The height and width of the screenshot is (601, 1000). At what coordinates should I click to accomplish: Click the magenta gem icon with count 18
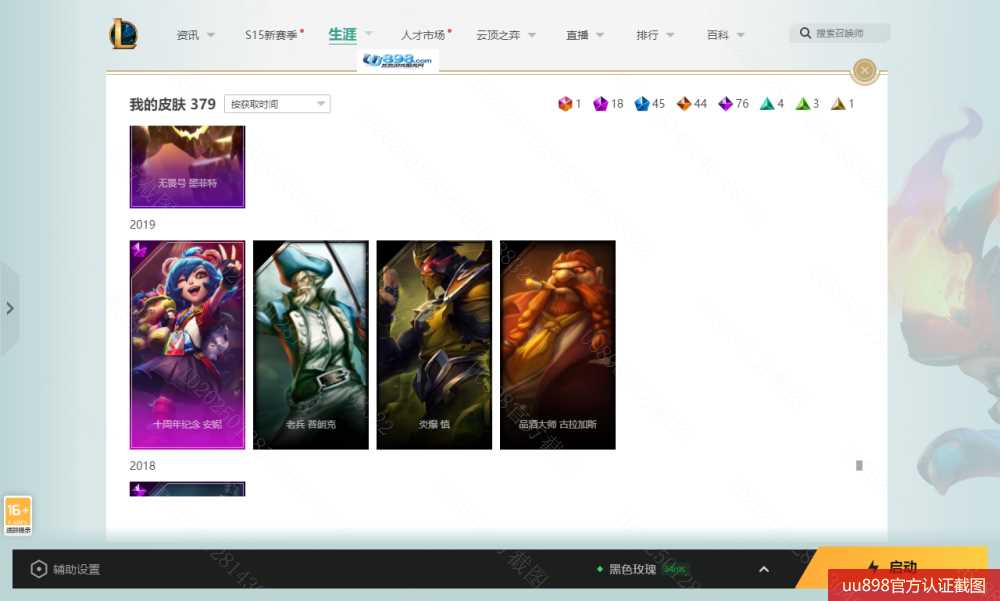click(x=600, y=103)
